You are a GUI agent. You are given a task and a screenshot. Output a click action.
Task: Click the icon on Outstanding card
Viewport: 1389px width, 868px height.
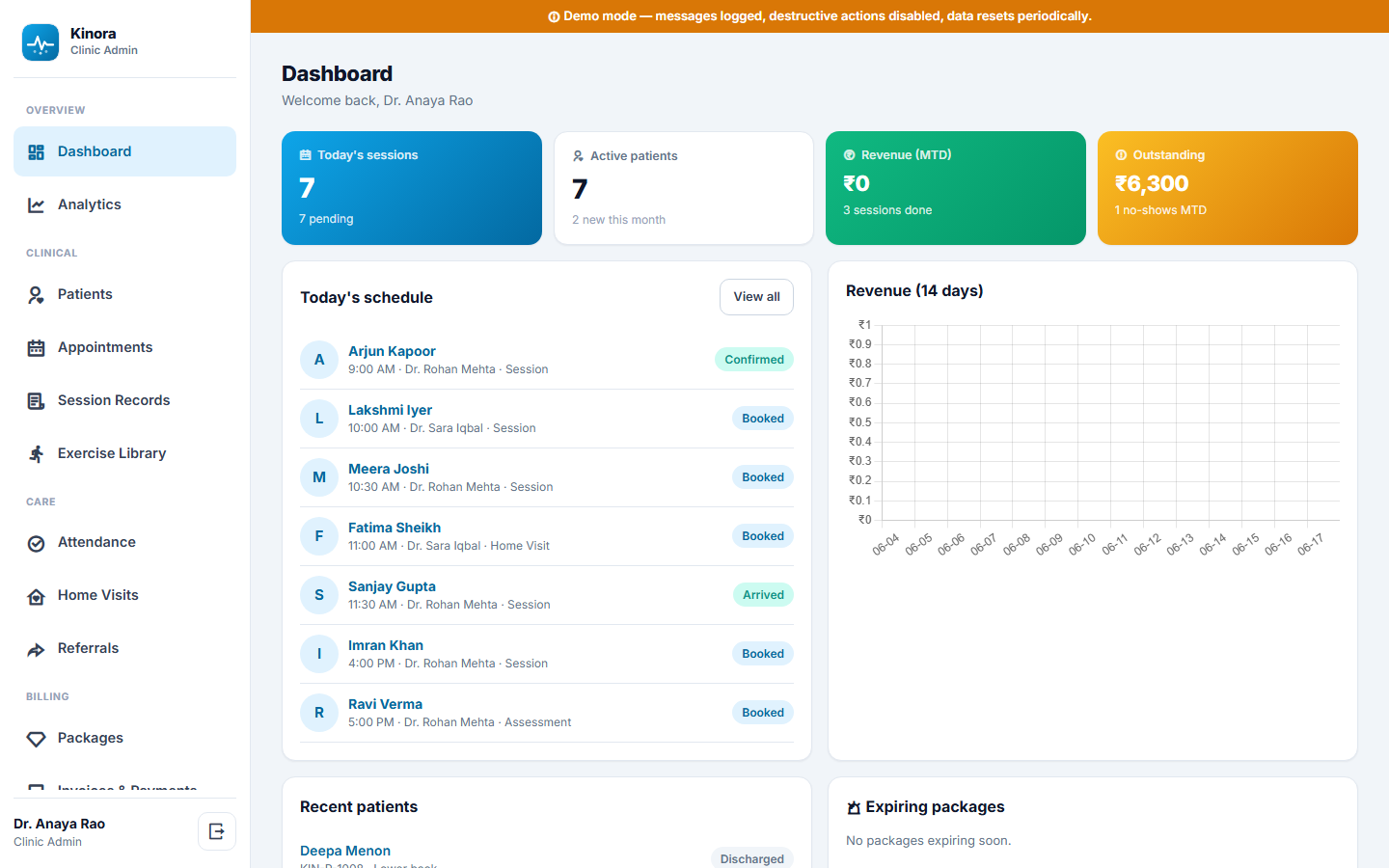pos(1121,154)
